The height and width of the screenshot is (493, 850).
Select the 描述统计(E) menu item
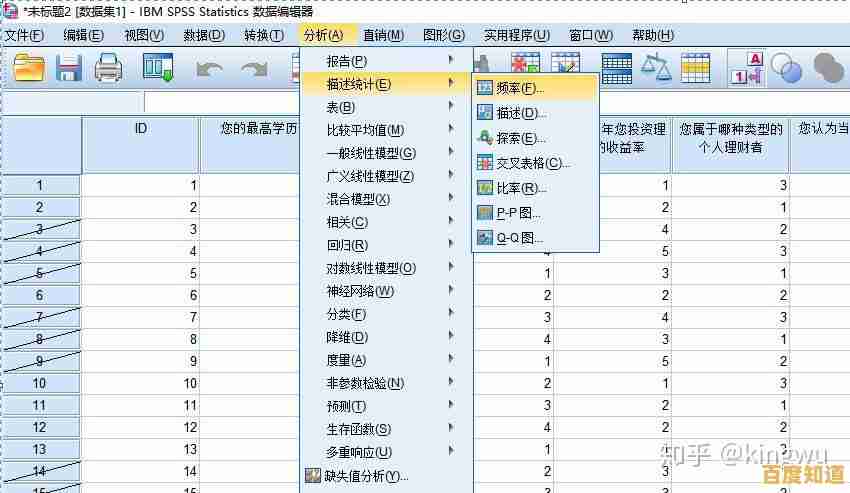[386, 84]
